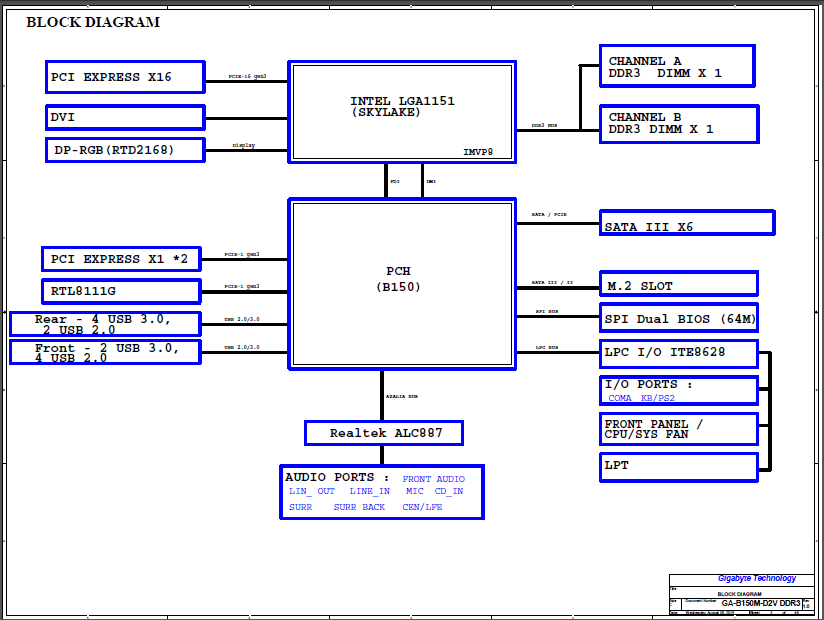The width and height of the screenshot is (824, 620).
Task: Select the AUDIO PORTS block
Action: (382, 492)
